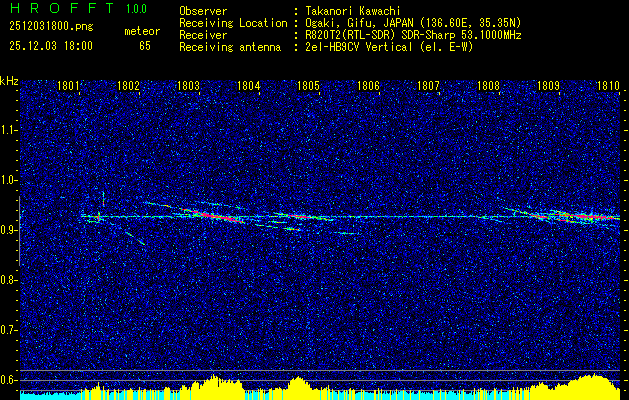The height and width of the screenshot is (400, 629).
Task: Click time marker 1807
Action: pos(428,86)
